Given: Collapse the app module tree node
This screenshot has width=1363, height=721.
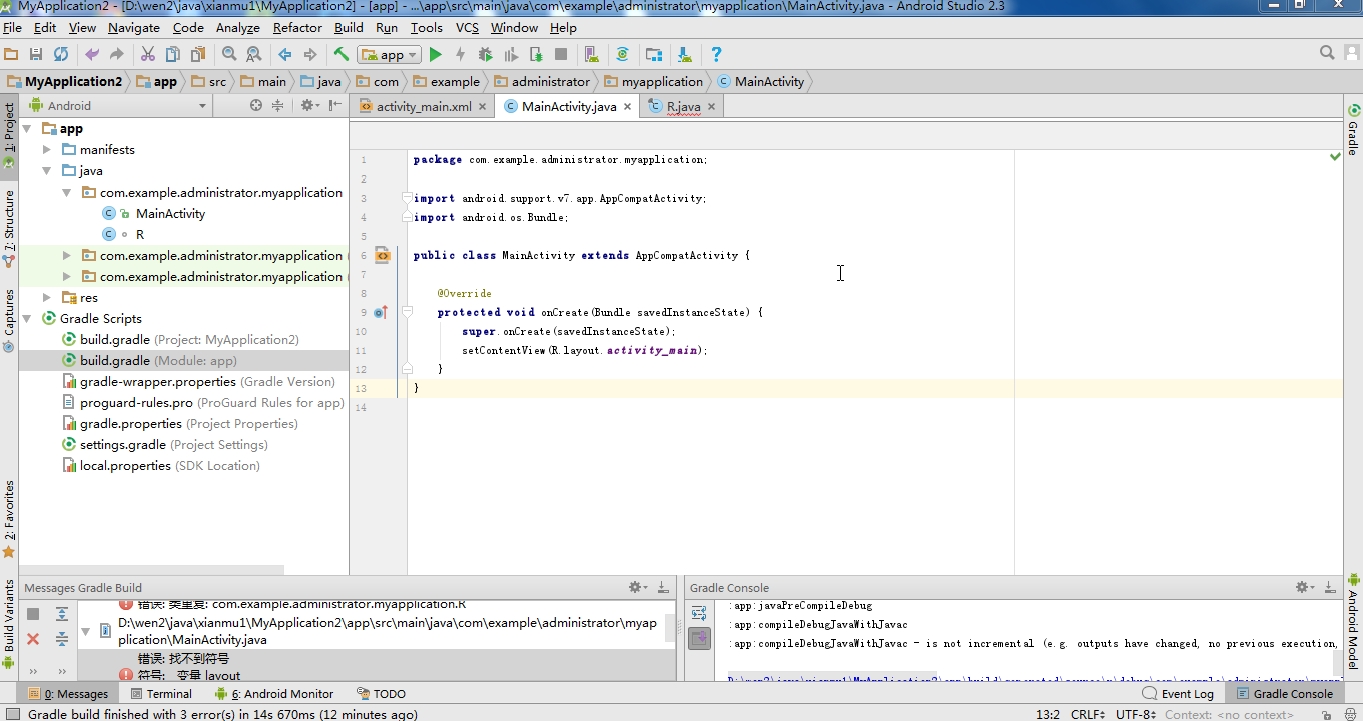Looking at the screenshot, I should point(27,128).
